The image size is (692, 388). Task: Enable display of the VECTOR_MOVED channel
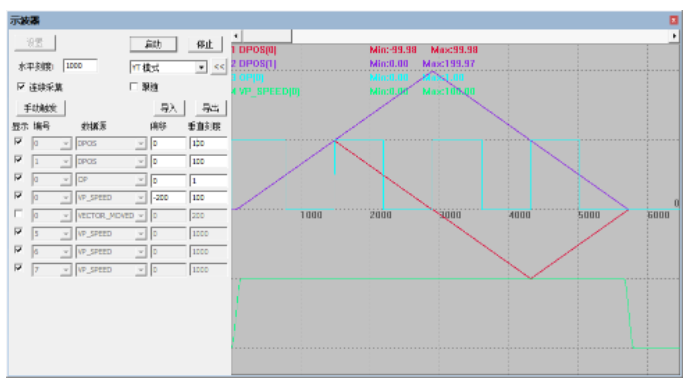coord(18,214)
